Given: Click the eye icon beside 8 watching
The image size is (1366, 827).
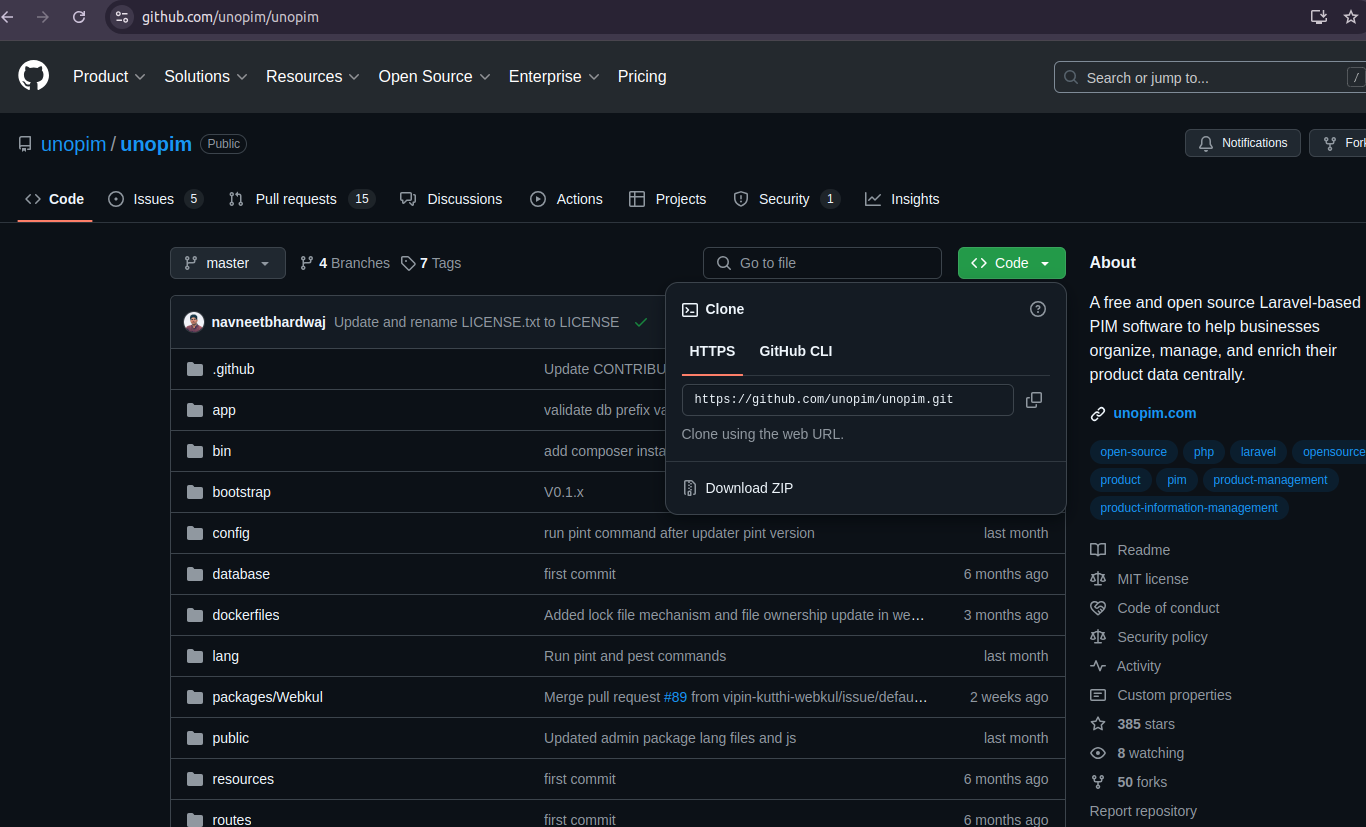Looking at the screenshot, I should click(x=1098, y=753).
